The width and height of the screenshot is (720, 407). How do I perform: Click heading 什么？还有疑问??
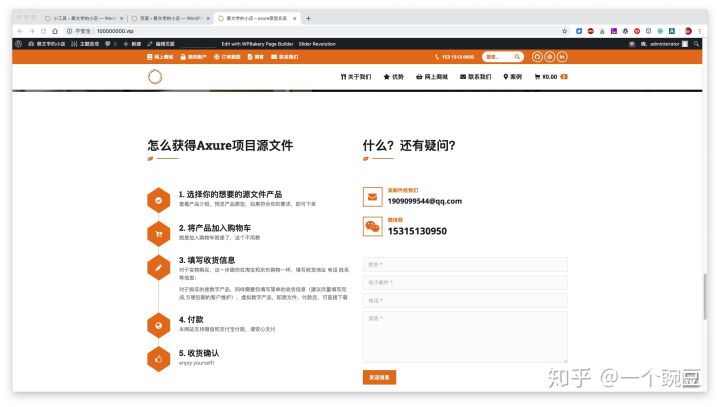(409, 146)
